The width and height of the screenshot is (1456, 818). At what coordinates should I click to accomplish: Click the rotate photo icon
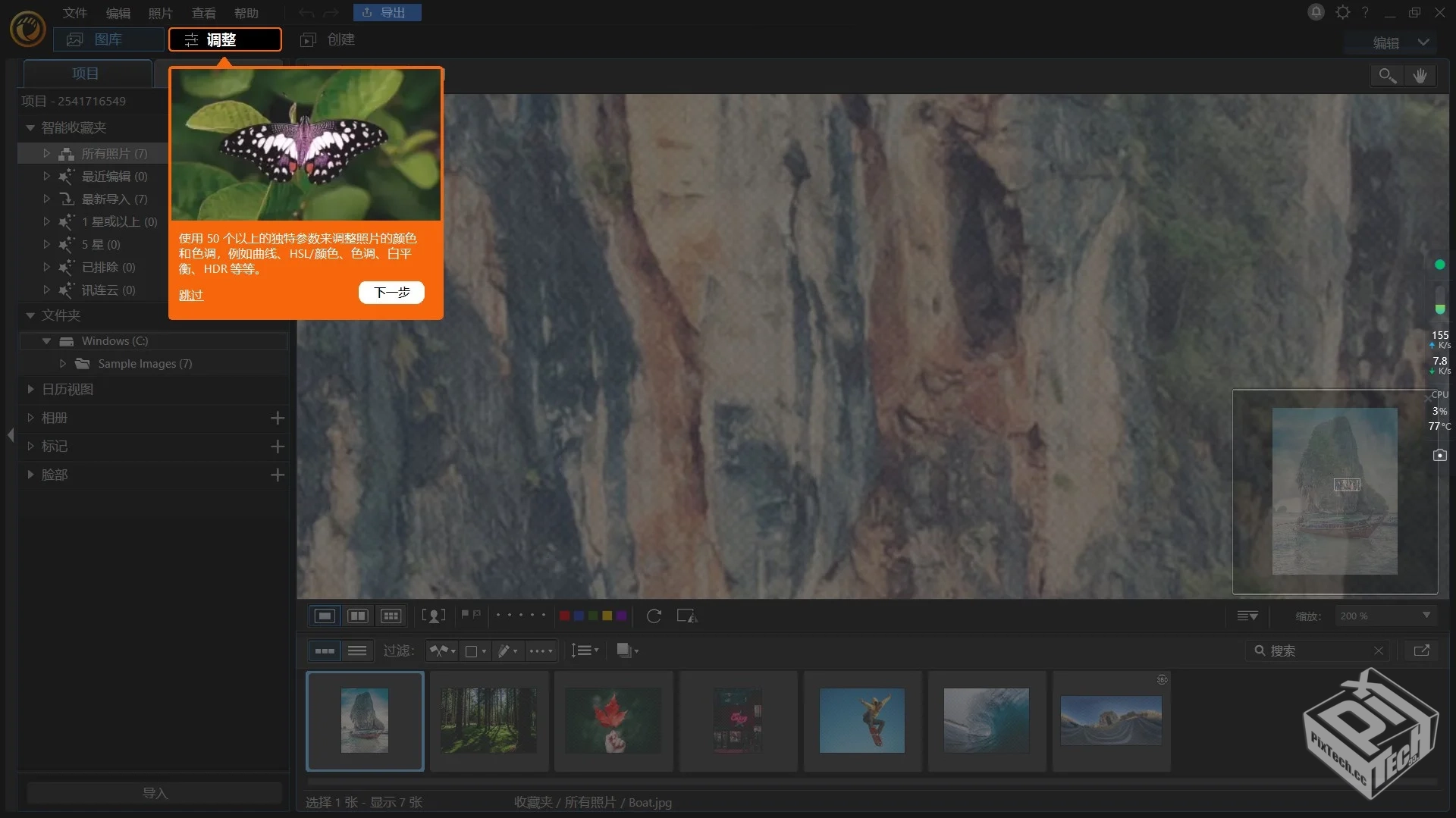point(654,616)
